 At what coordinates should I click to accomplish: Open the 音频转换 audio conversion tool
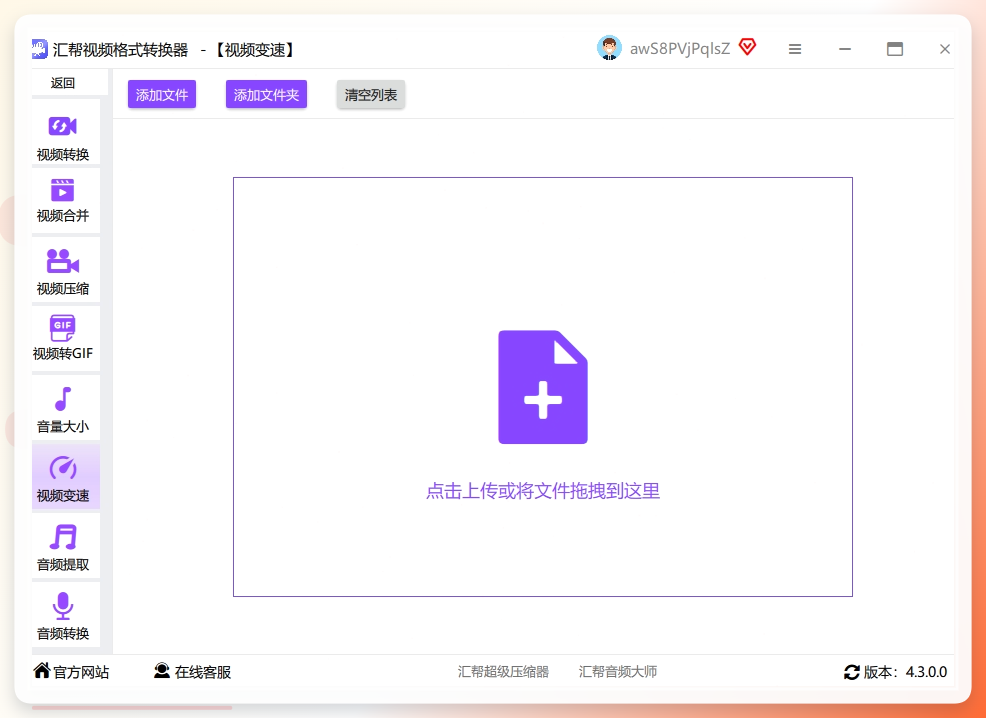tap(65, 614)
